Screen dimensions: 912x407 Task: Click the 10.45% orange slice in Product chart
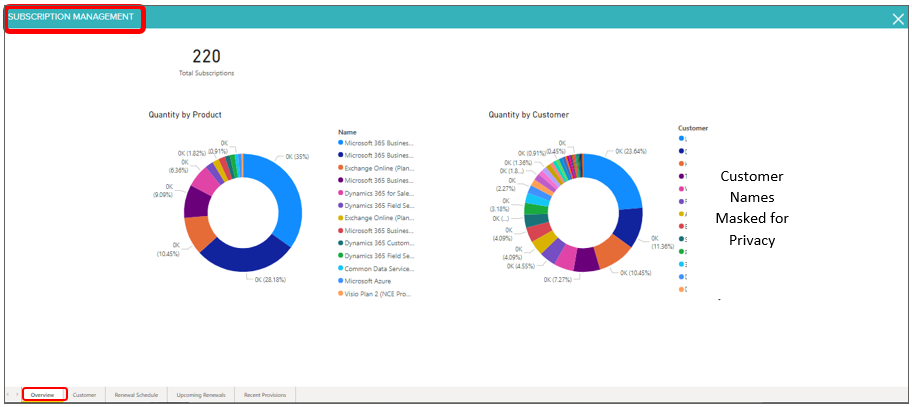click(x=198, y=234)
